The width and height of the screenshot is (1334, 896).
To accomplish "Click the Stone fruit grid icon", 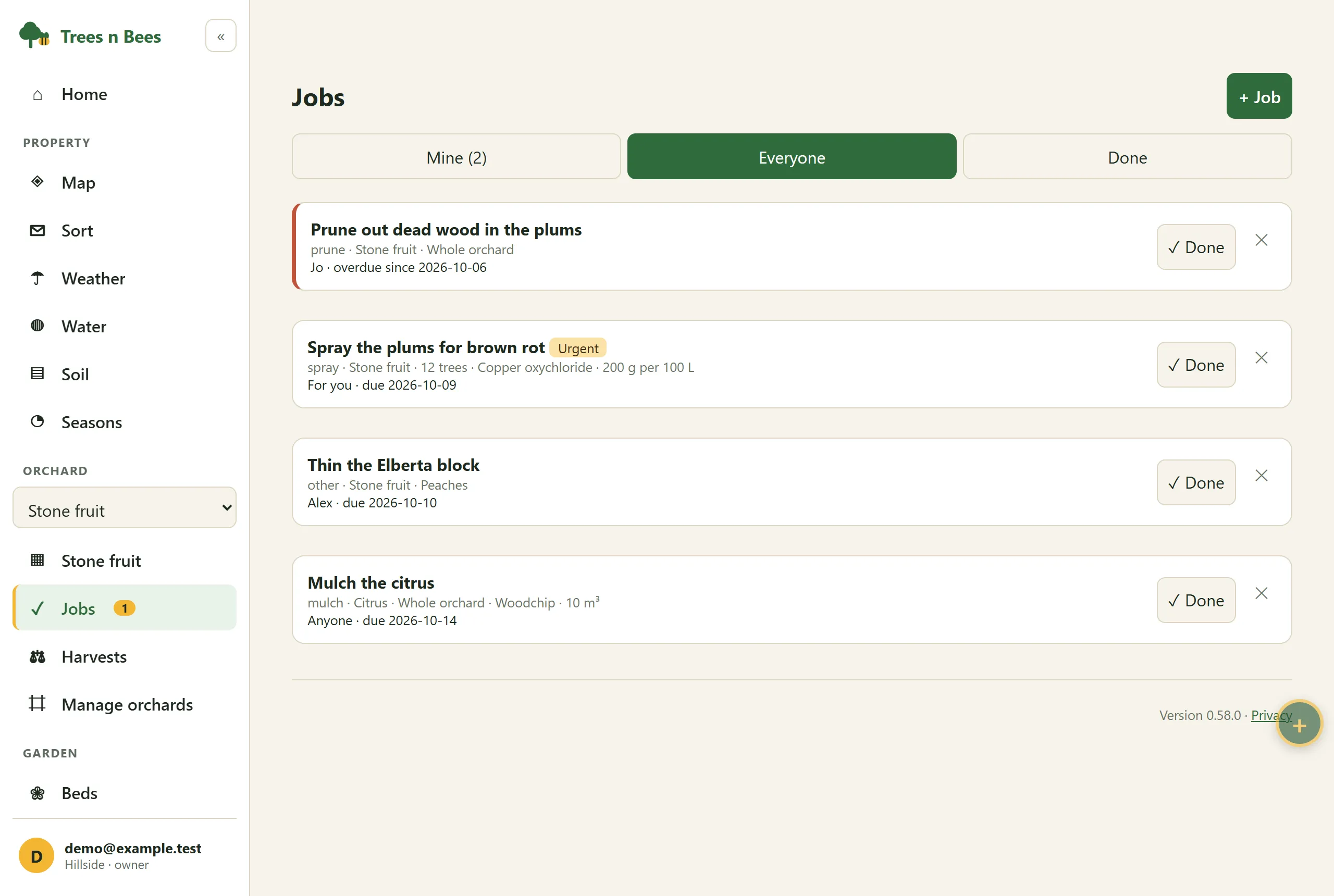I will tap(37, 560).
